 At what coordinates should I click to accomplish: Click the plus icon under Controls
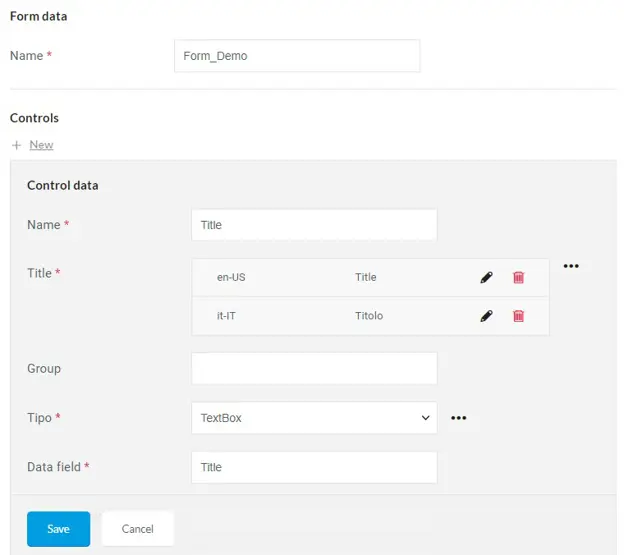pos(16,145)
